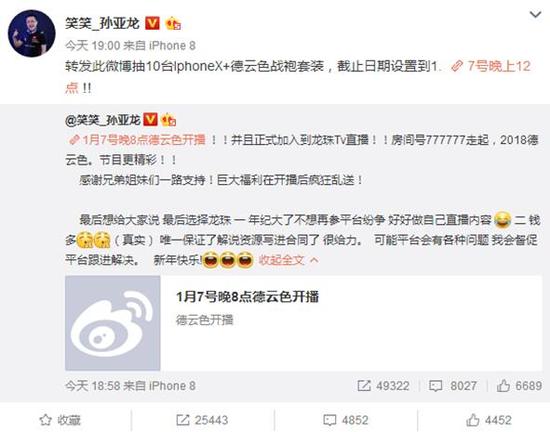Favorite this post using 收藏 star

point(60,420)
